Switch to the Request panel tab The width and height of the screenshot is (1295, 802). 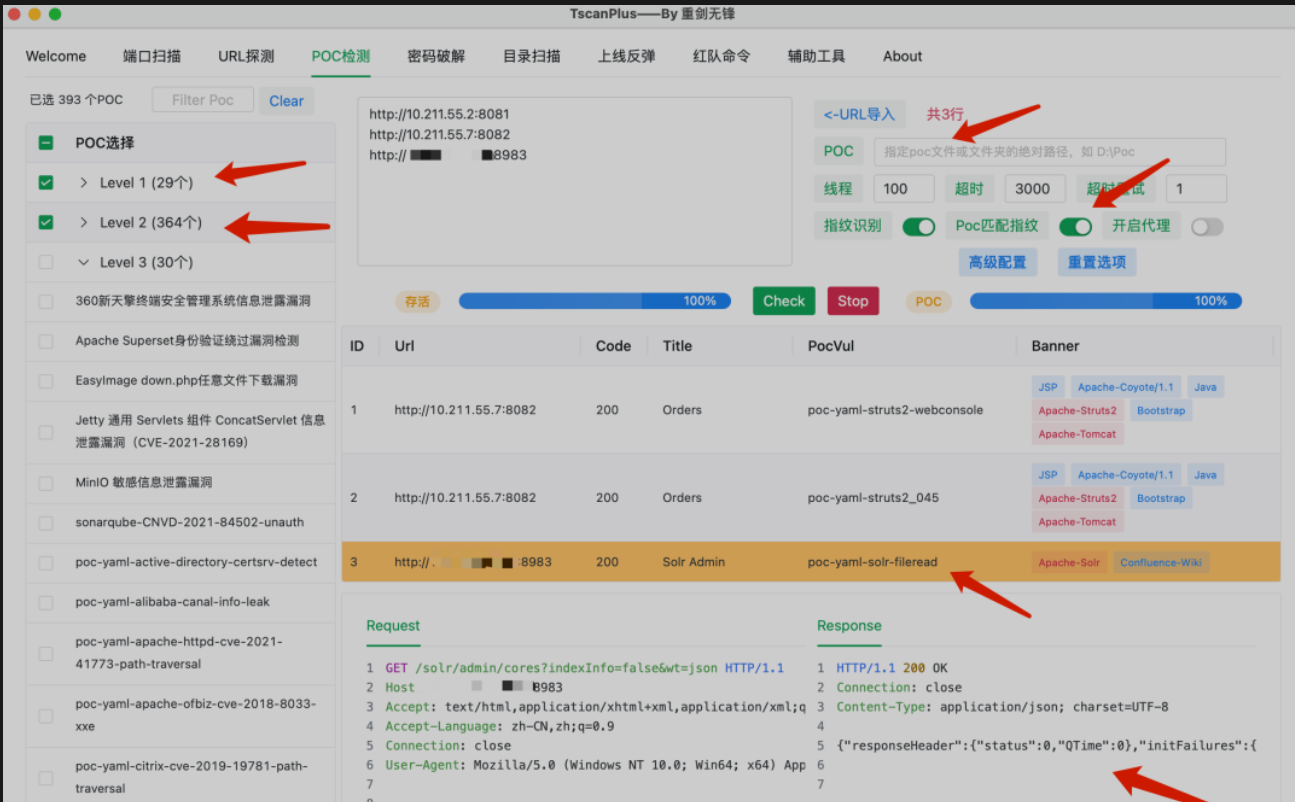[x=393, y=626]
